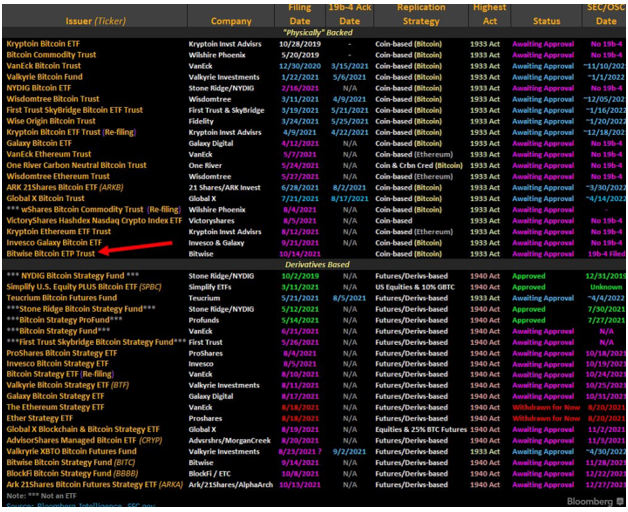Click the VanEck Bitcoin Trust issuer name
This screenshot has height=512, width=628.
44,66
